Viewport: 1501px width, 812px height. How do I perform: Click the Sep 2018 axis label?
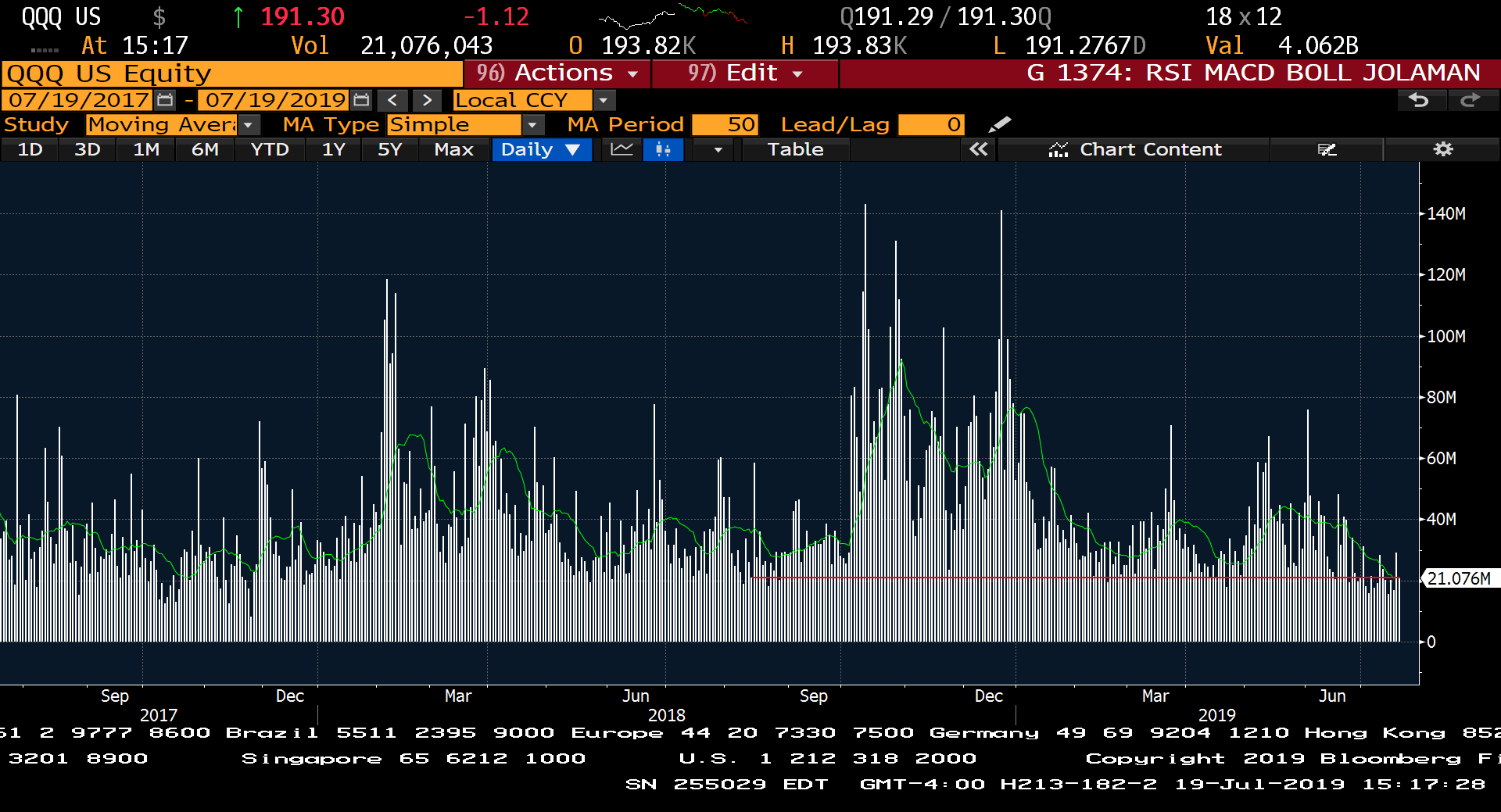tap(813, 696)
